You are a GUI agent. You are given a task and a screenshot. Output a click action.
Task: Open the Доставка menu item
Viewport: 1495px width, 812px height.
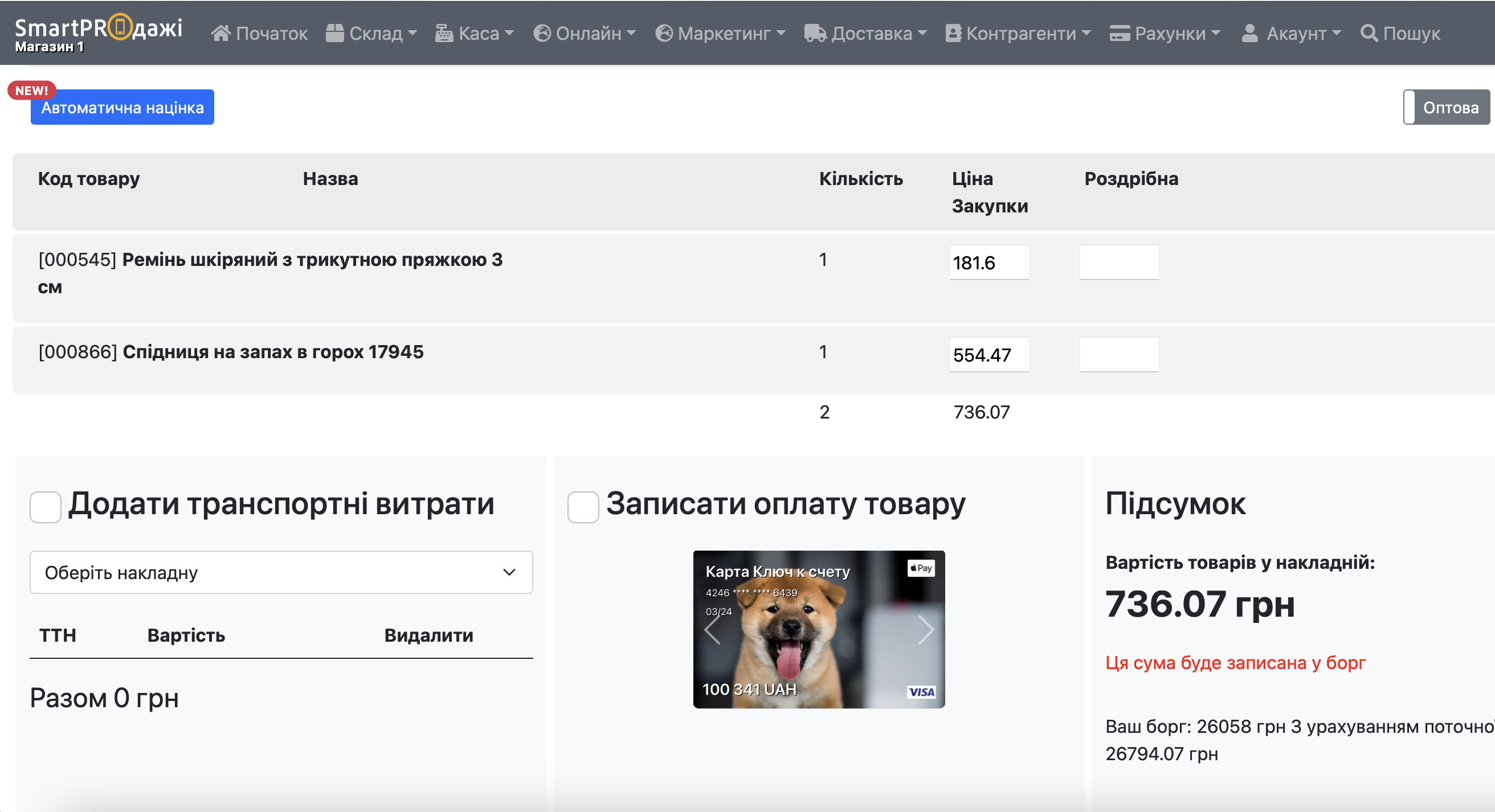click(x=872, y=34)
